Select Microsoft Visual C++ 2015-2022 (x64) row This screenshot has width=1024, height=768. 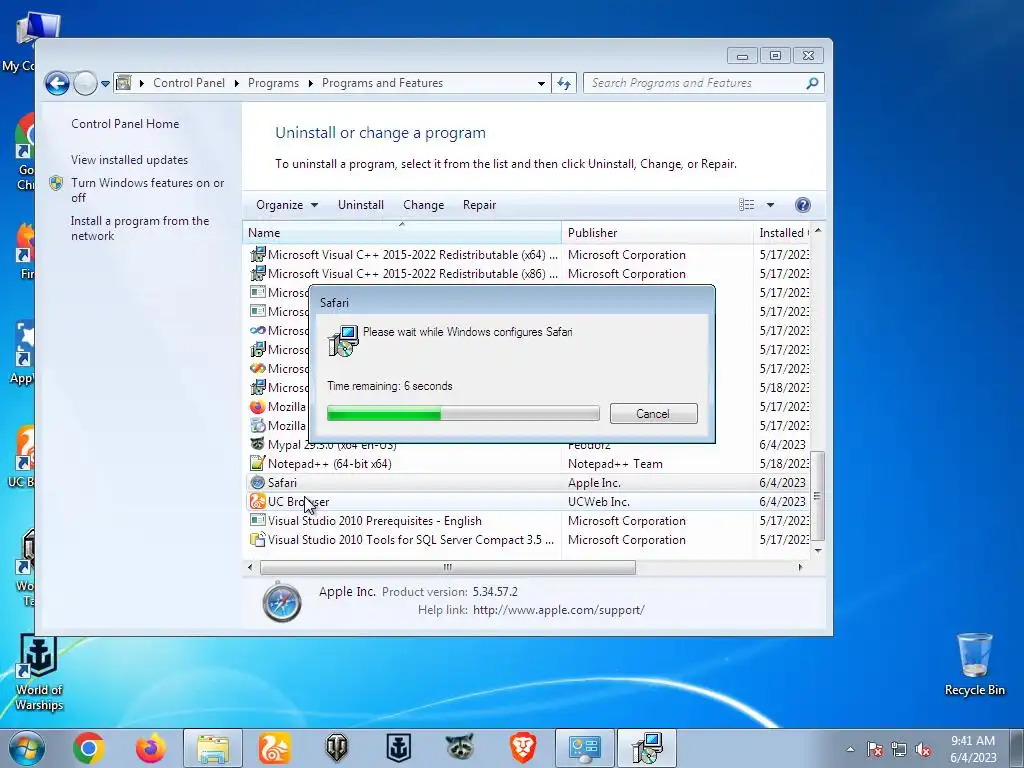click(x=528, y=255)
